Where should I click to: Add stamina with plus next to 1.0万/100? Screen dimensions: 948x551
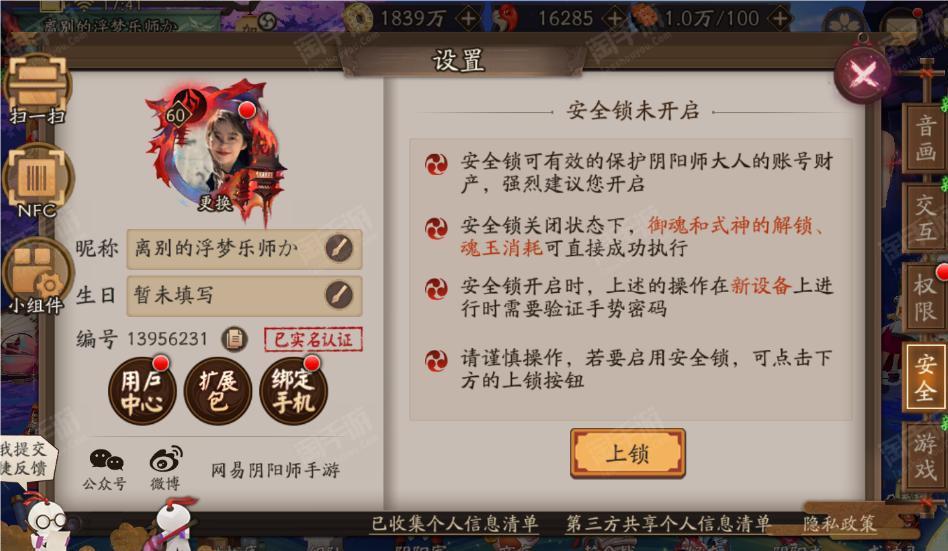[780, 18]
